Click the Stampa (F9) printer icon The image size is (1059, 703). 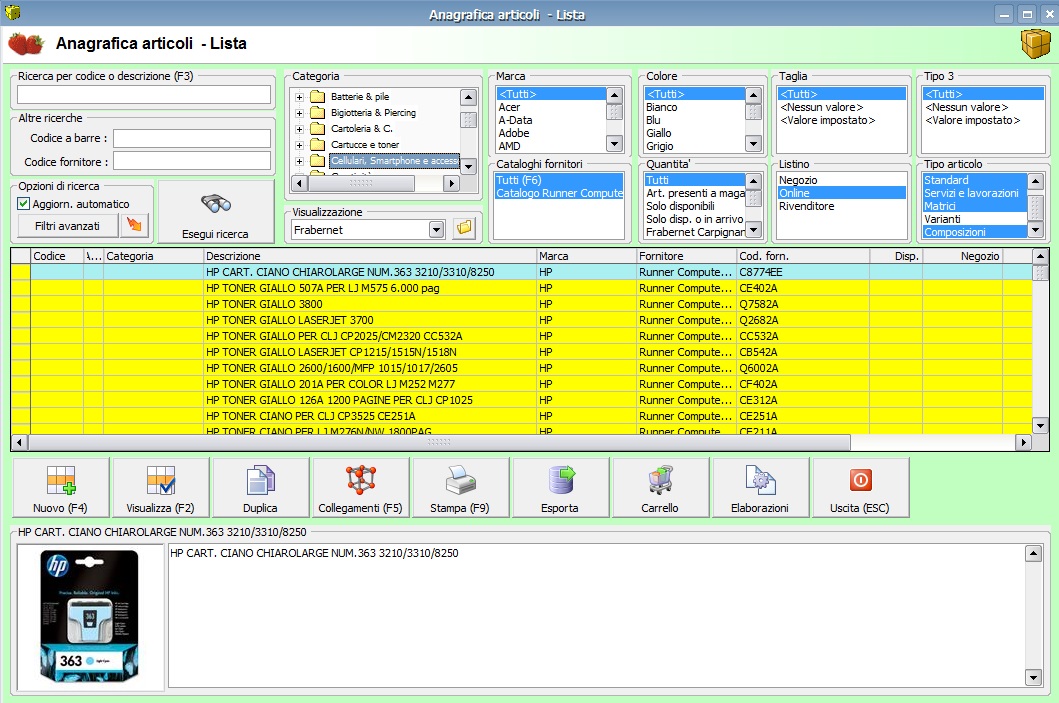(x=461, y=480)
